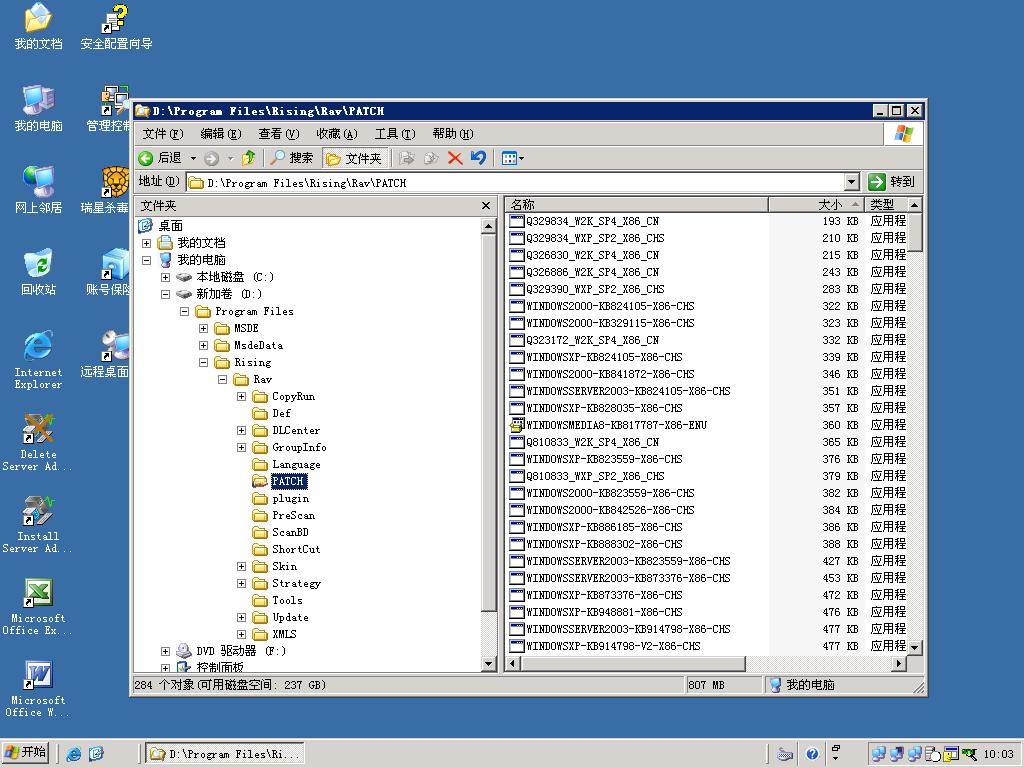Collapse the Rising folder tree node
Screen dimensions: 1024x768
(x=203, y=363)
